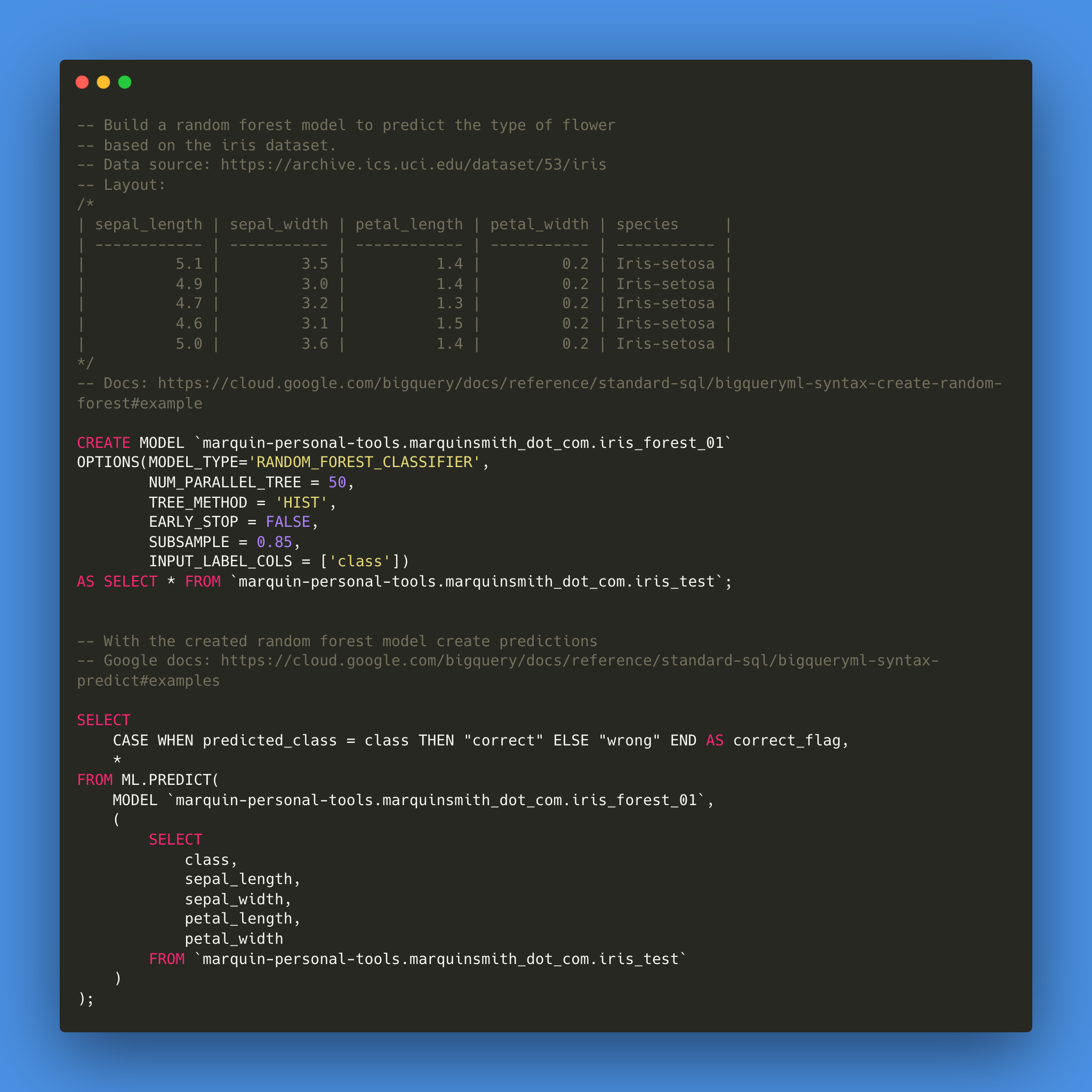Click the yellow minimize window dot
Screen dimensions: 1092x1092
(x=103, y=82)
